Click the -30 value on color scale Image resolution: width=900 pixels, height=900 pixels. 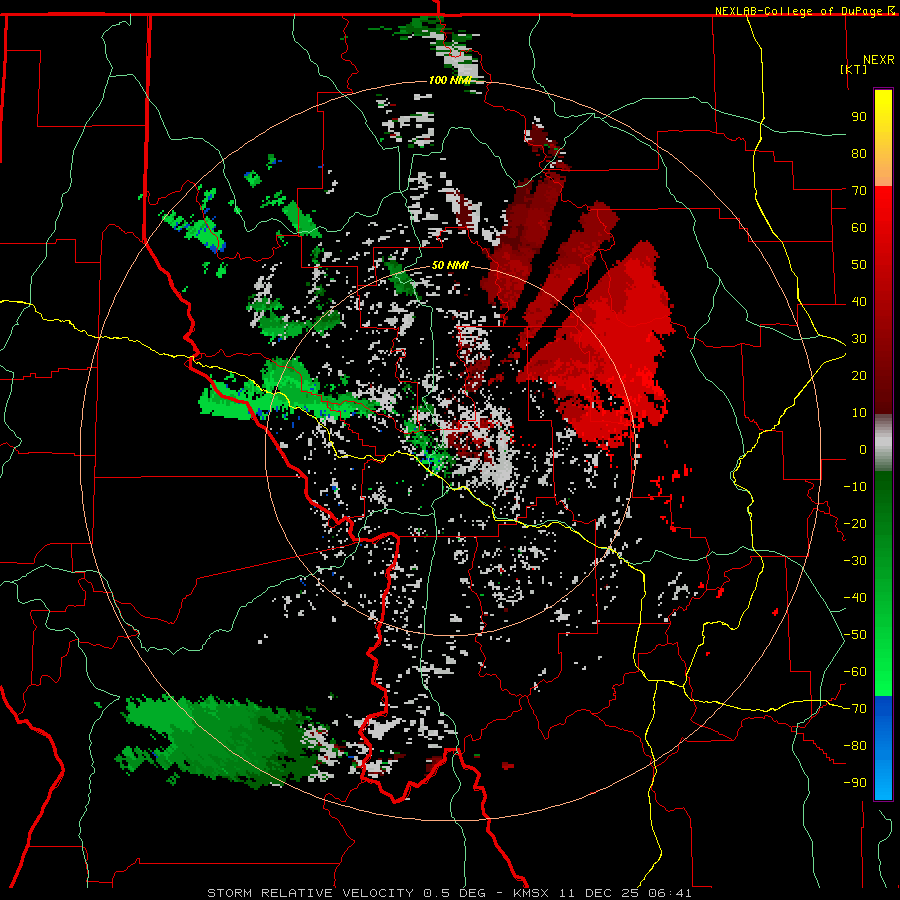pos(855,561)
